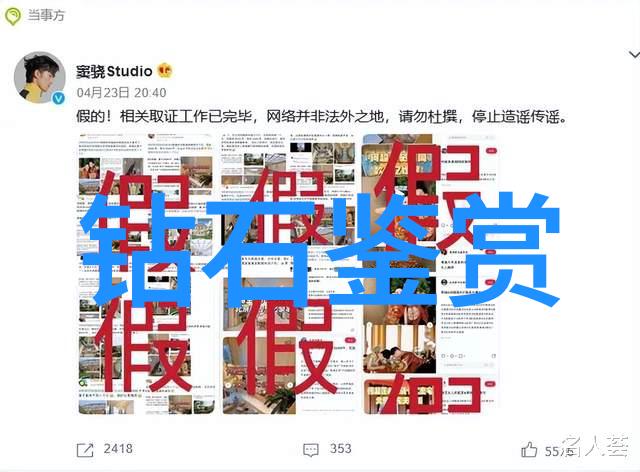Click the 2418 repost count
Image resolution: width=640 pixels, height=472 pixels.
118,449
